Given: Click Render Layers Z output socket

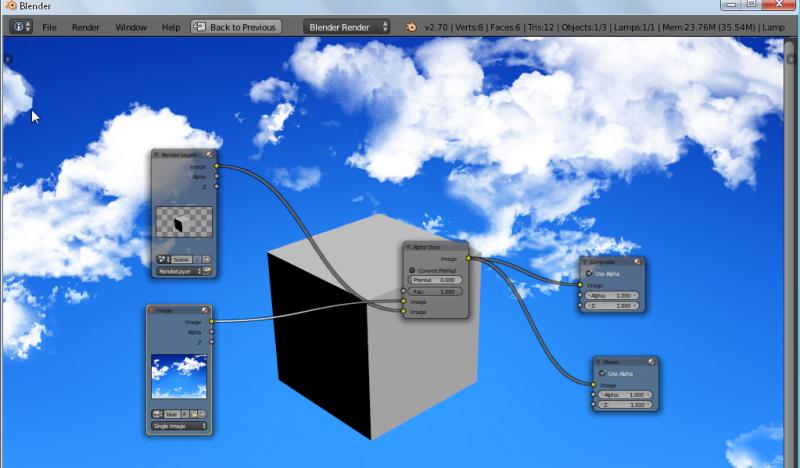Looking at the screenshot, I should coord(216,187).
